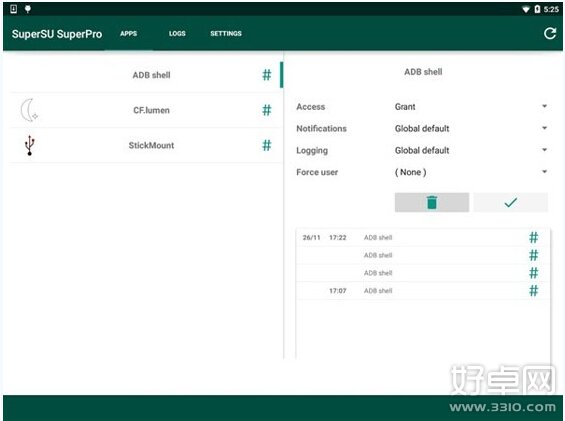Open the SETTINGS tab

(x=226, y=34)
